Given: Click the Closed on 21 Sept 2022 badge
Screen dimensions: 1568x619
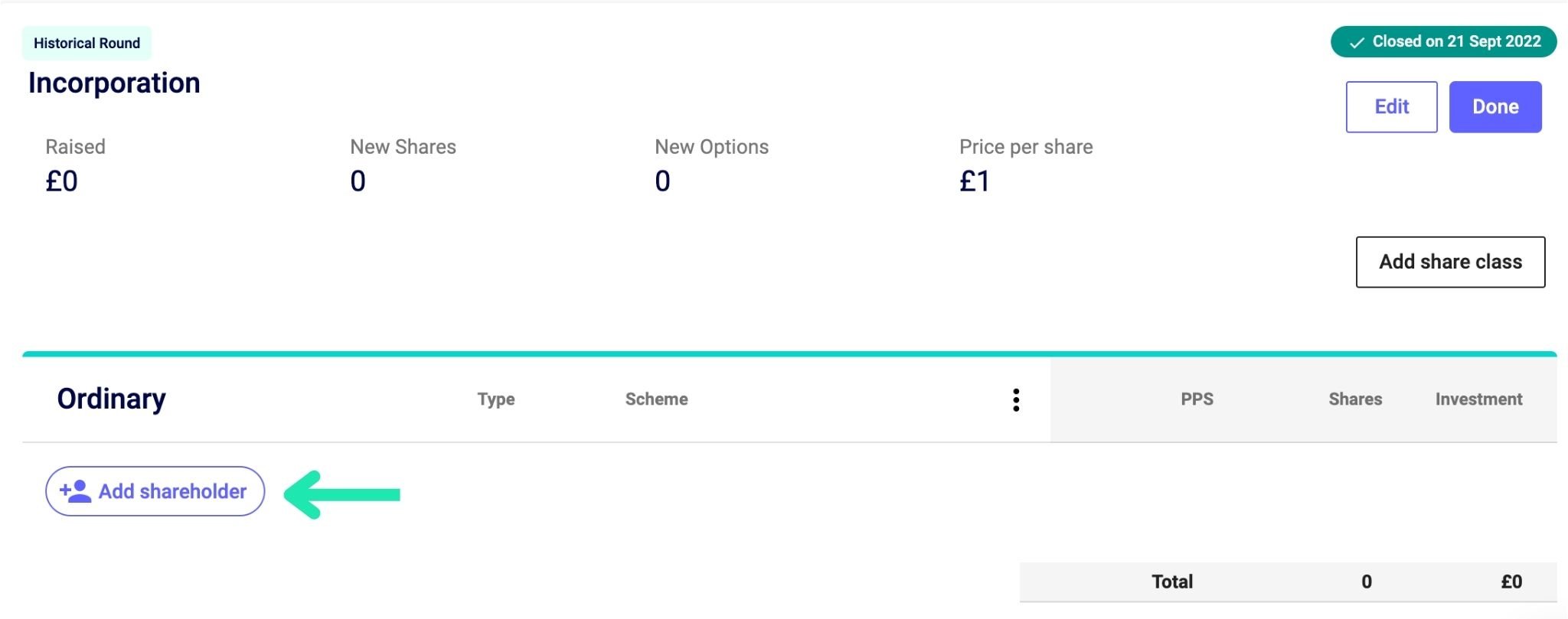Looking at the screenshot, I should (1443, 42).
